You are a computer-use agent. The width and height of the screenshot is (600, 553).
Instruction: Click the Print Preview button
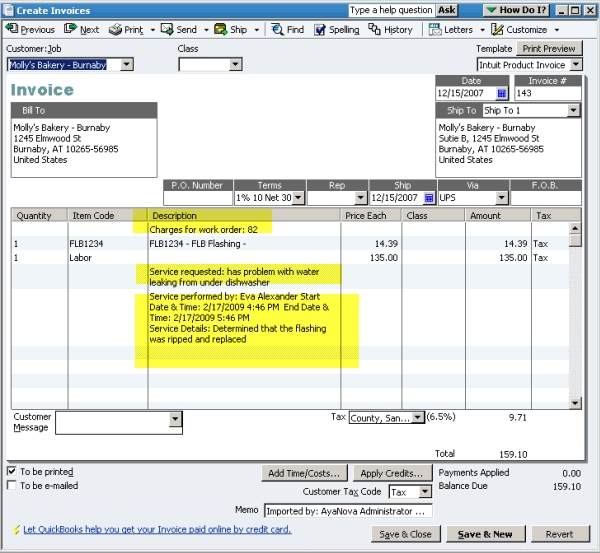[x=549, y=49]
